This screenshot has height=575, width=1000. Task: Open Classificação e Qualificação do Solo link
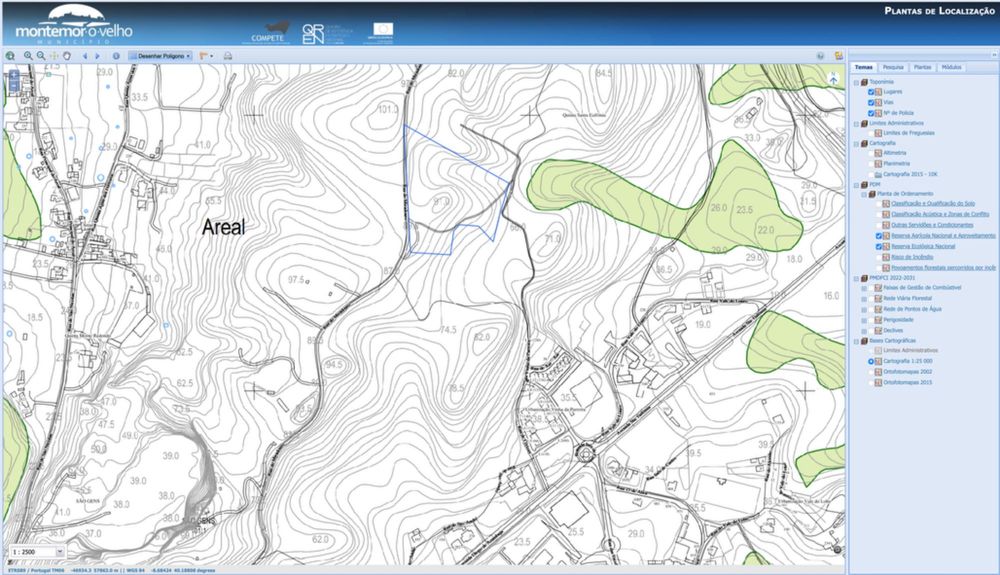click(933, 203)
